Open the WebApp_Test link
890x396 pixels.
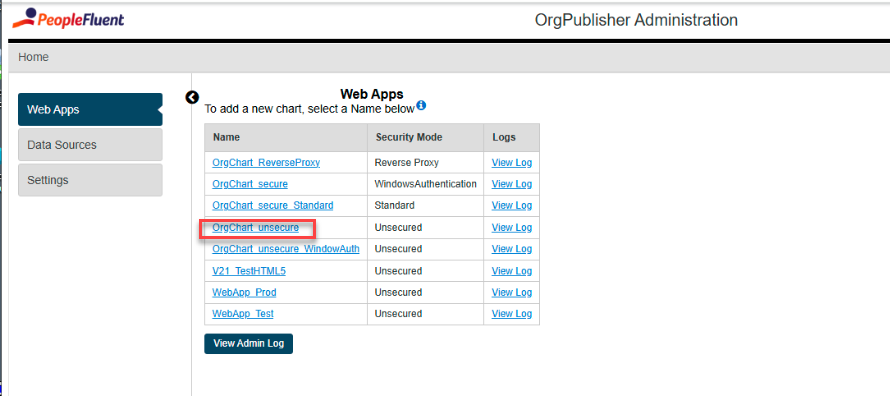tap(243, 314)
